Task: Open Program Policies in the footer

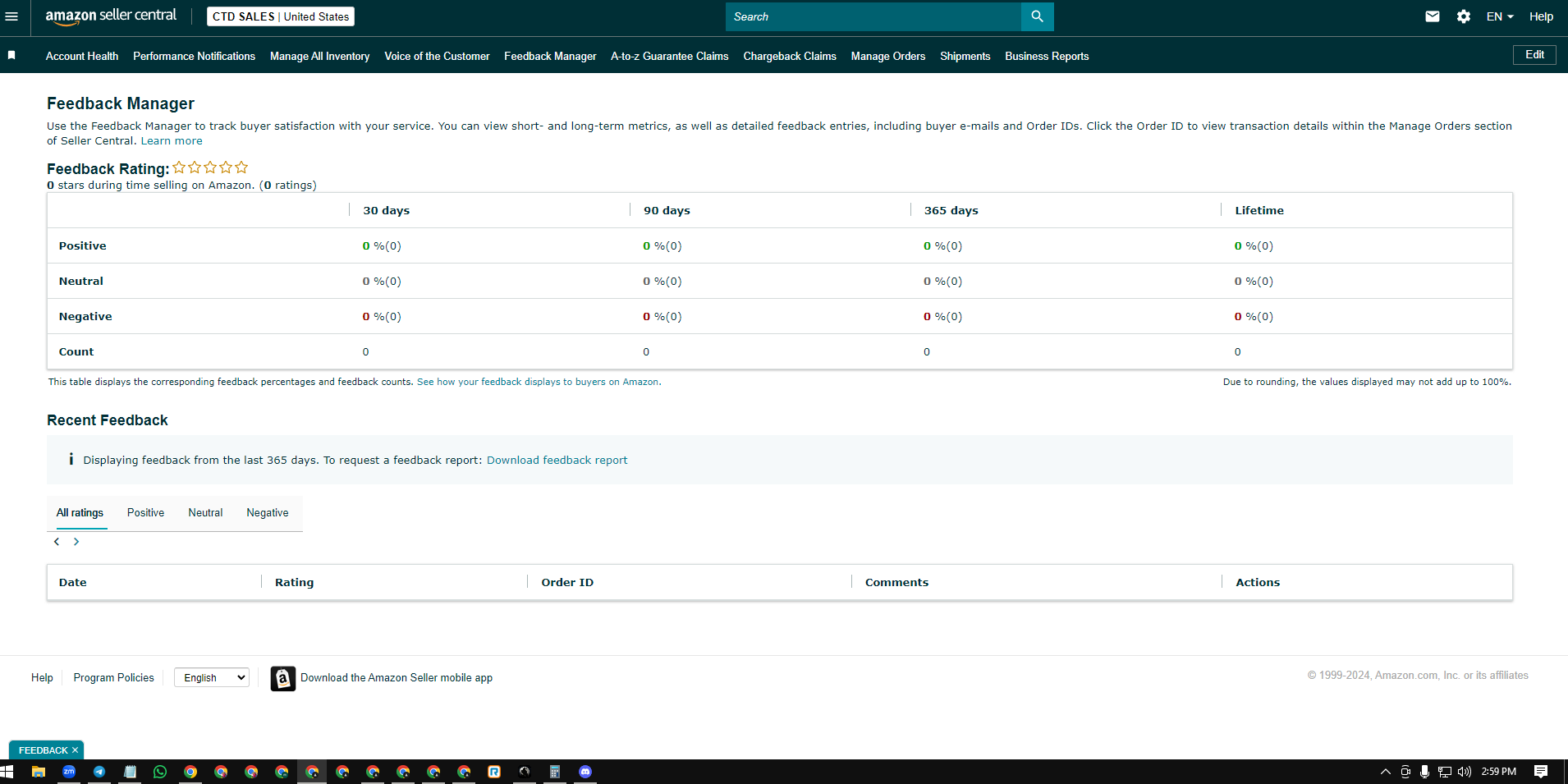Action: pos(113,678)
